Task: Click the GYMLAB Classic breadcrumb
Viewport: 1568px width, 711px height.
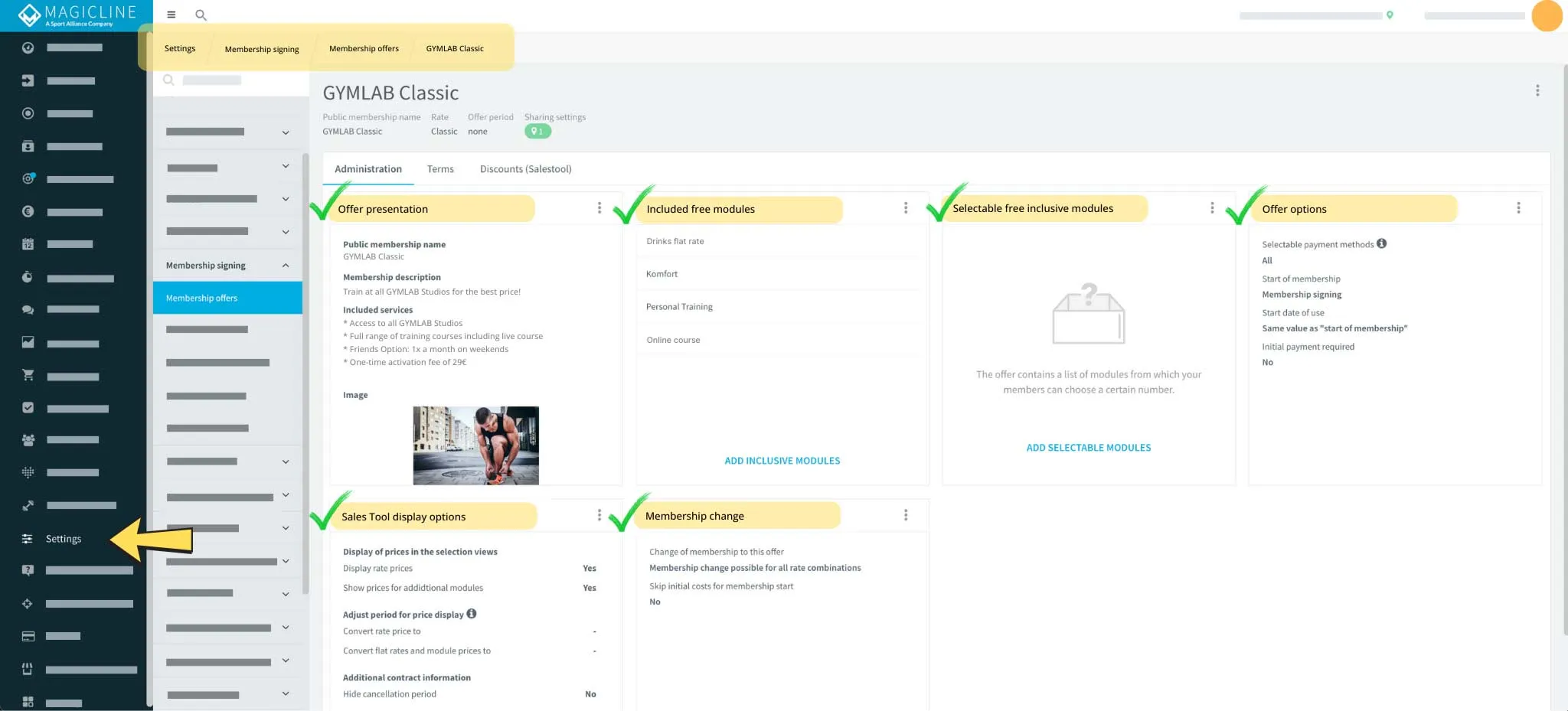Action: (455, 48)
